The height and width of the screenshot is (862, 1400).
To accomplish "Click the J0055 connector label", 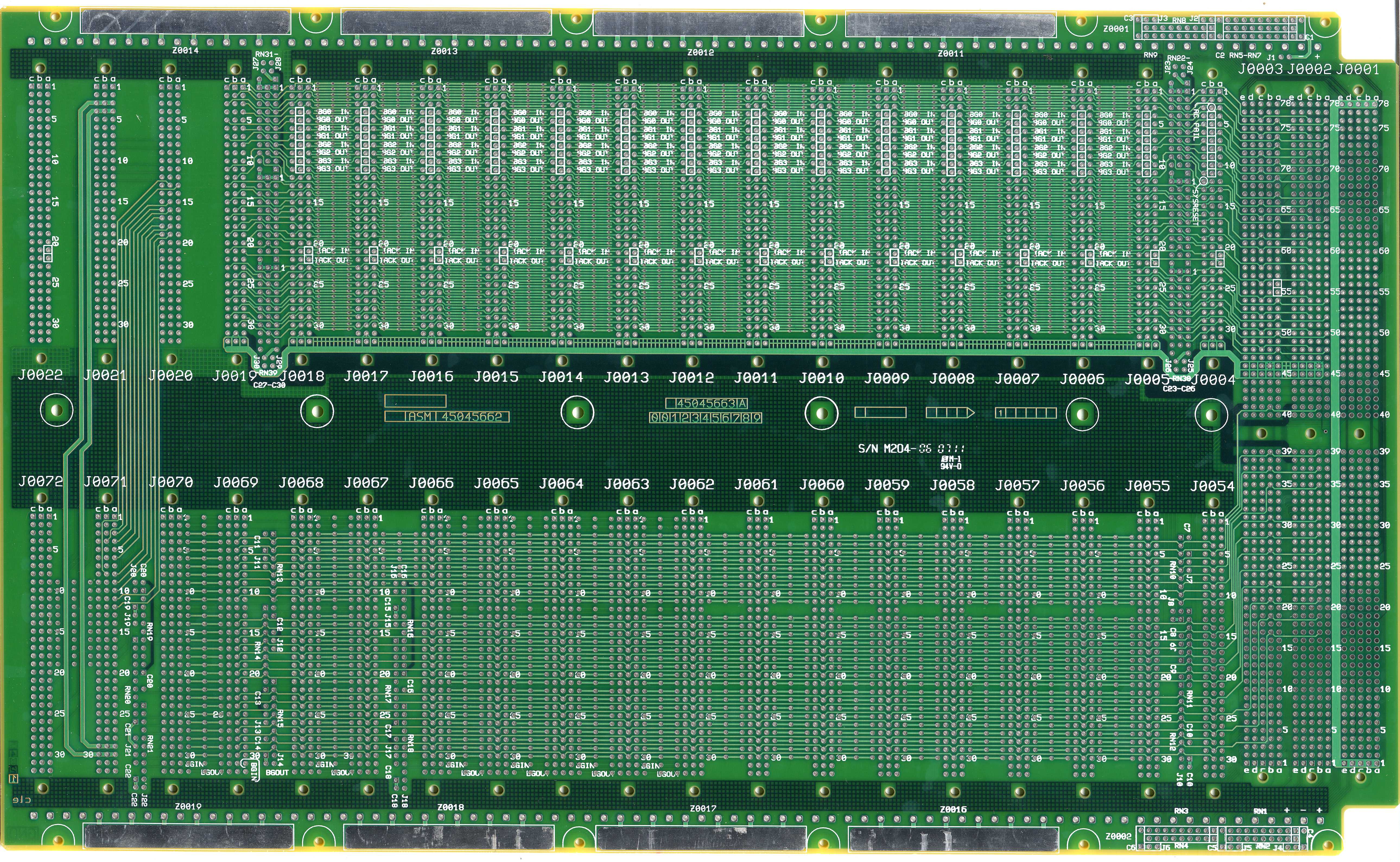I will (x=1147, y=486).
